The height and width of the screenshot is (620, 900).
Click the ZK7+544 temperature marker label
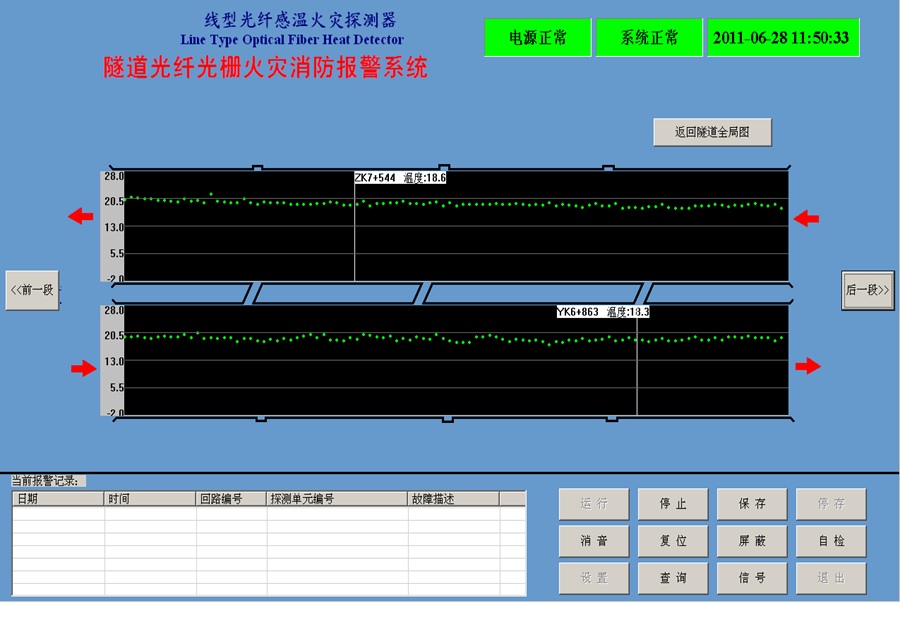point(400,178)
